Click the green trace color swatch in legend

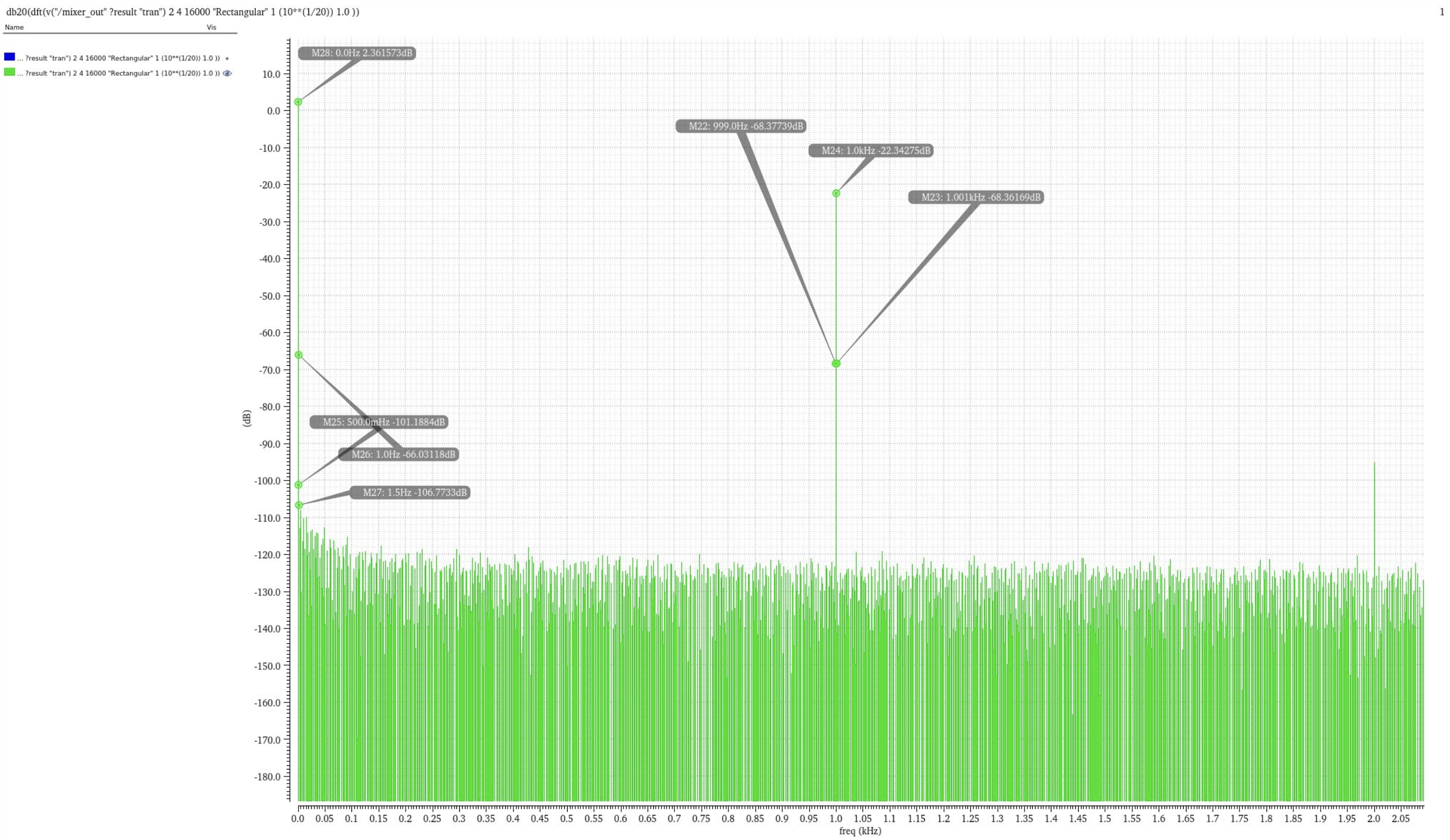tap(9, 72)
